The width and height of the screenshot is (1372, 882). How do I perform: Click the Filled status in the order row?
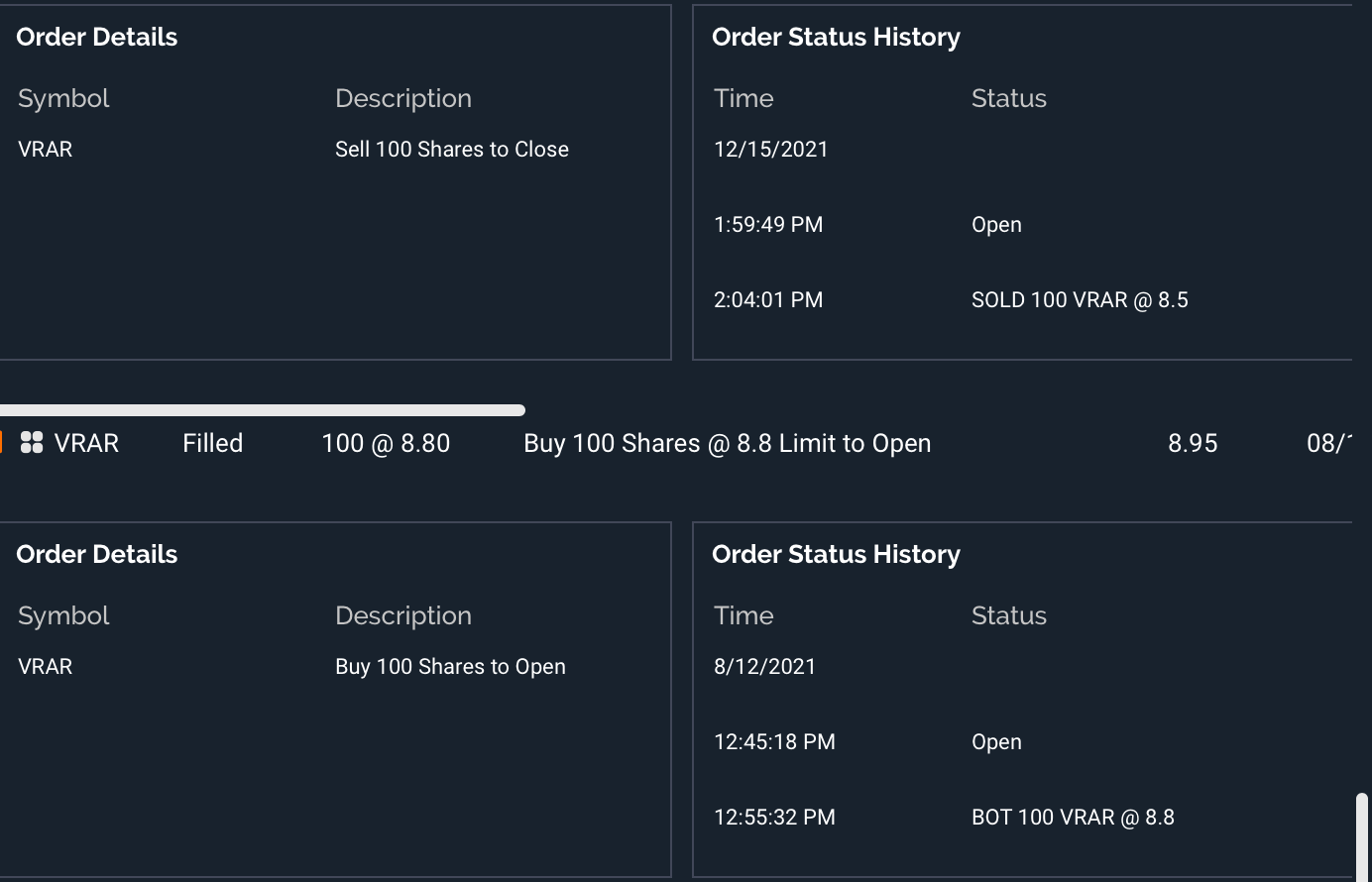coord(212,443)
